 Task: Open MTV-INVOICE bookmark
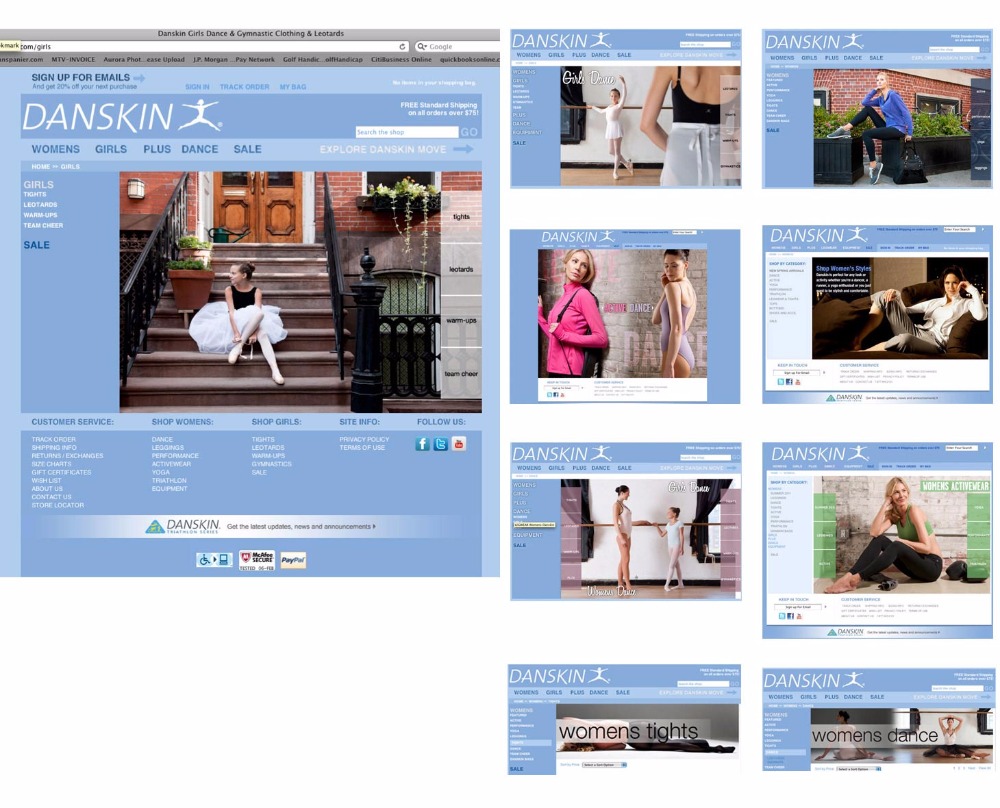coord(73,59)
